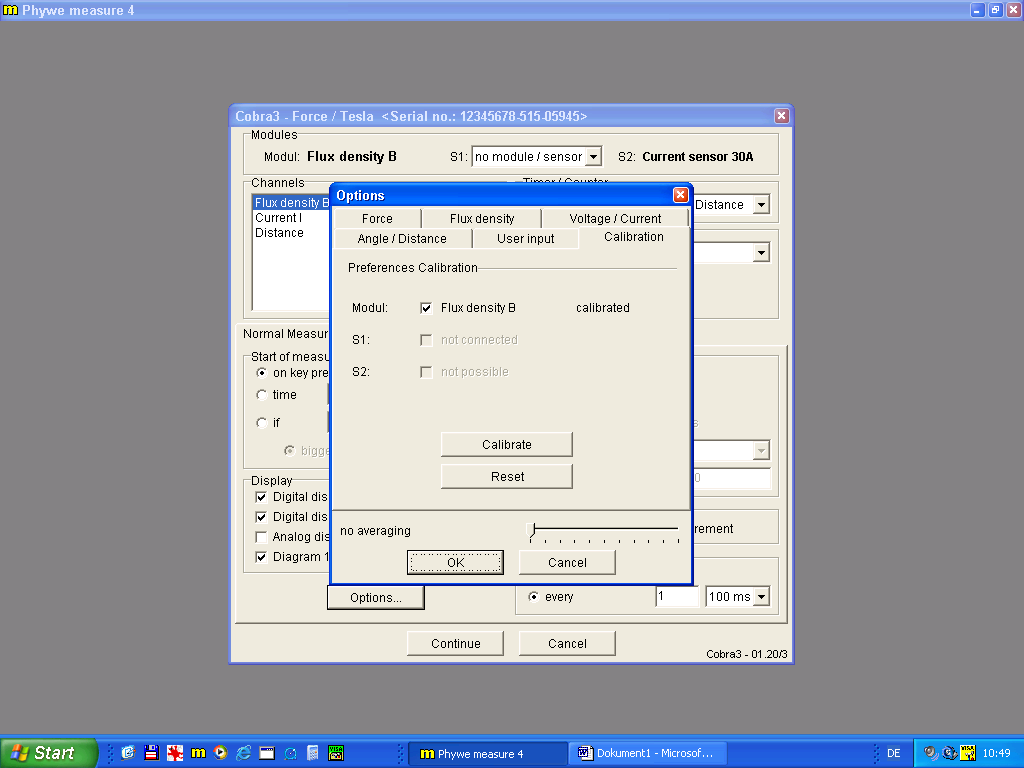Screen dimensions: 1024x768
Task: Toggle the first Digital display checkbox
Action: point(261,497)
